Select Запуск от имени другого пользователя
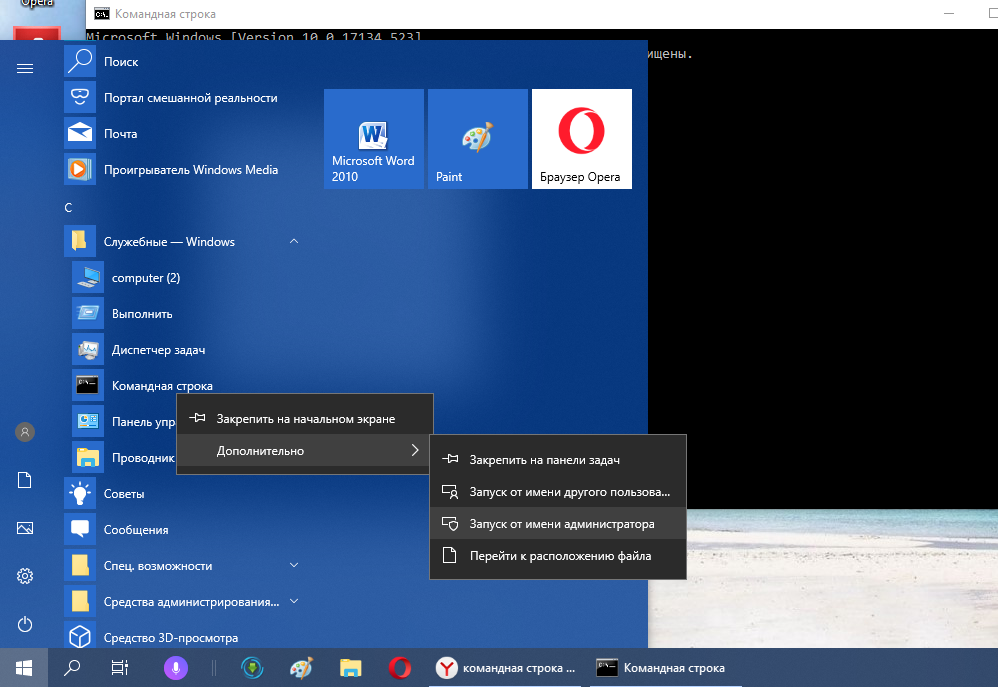The image size is (998, 687). pyautogui.click(x=558, y=492)
